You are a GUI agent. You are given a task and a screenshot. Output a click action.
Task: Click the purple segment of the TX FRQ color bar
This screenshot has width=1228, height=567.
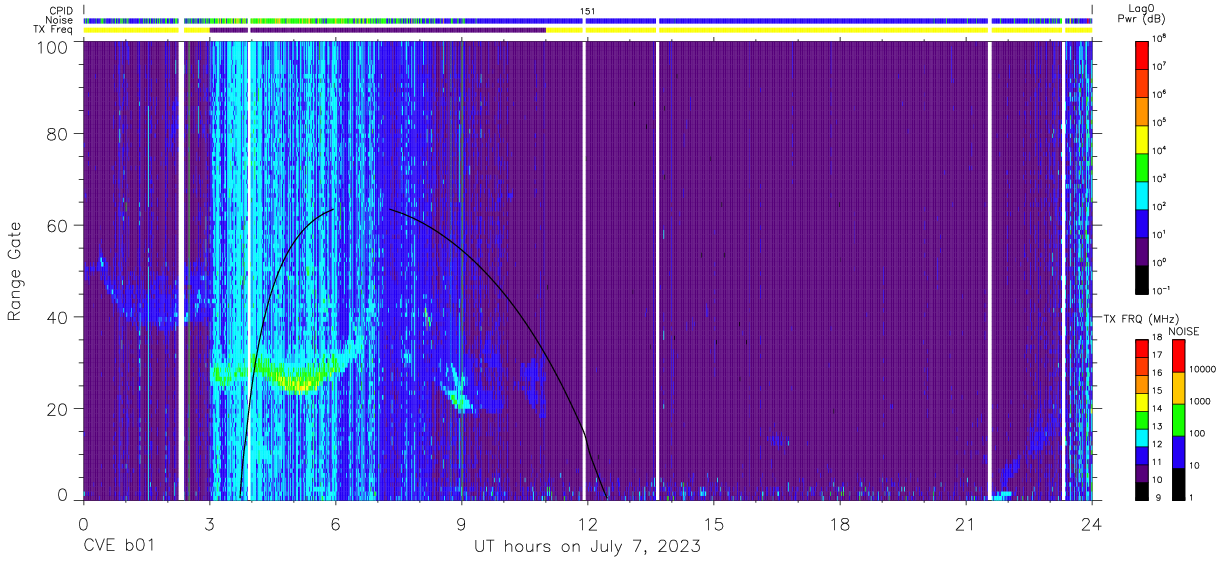pyautogui.click(x=1141, y=472)
